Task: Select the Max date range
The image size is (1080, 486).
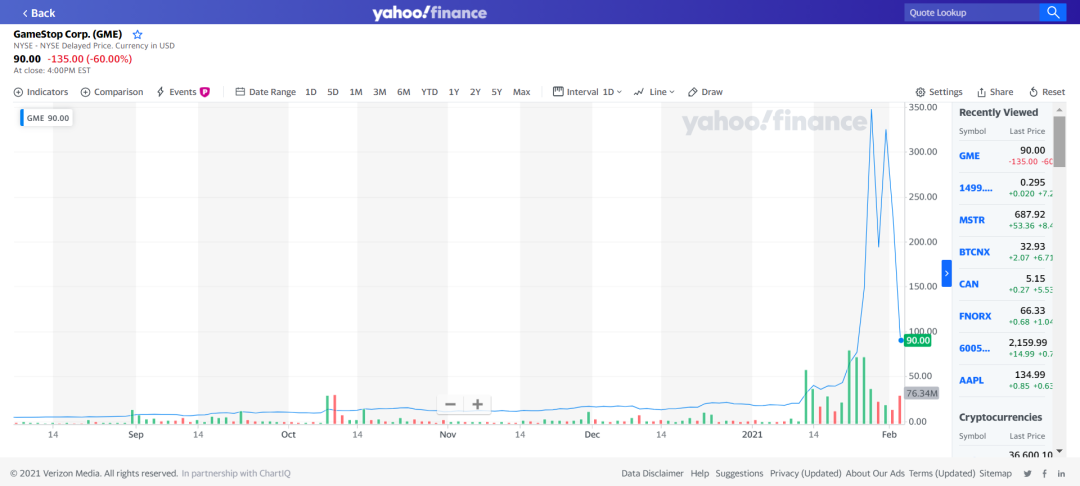Action: (x=521, y=92)
